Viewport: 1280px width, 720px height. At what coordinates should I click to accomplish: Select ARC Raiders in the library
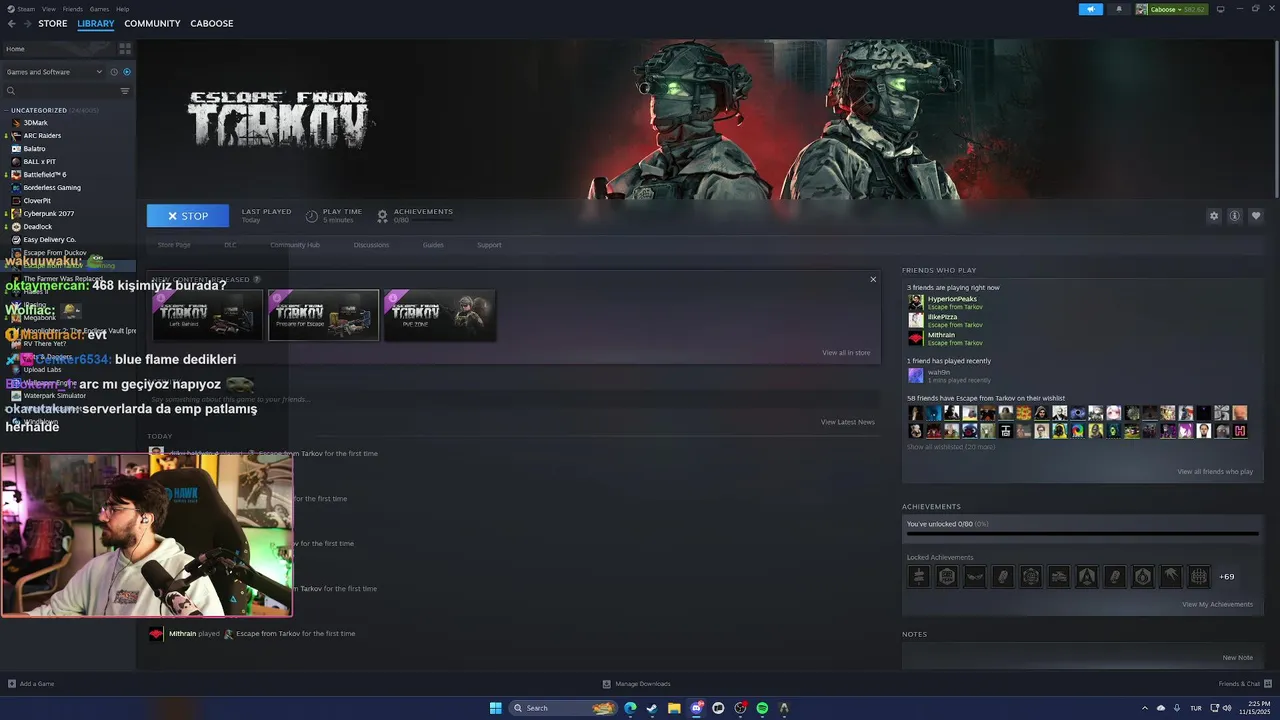click(x=42, y=135)
